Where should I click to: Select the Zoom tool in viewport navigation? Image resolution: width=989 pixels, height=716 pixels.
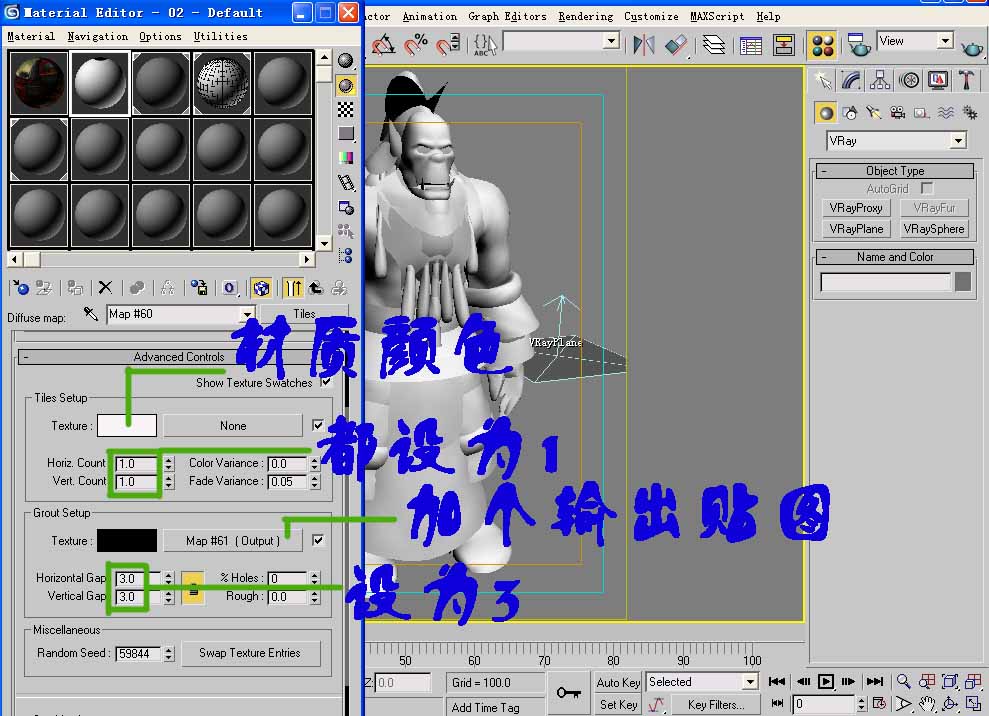click(902, 681)
